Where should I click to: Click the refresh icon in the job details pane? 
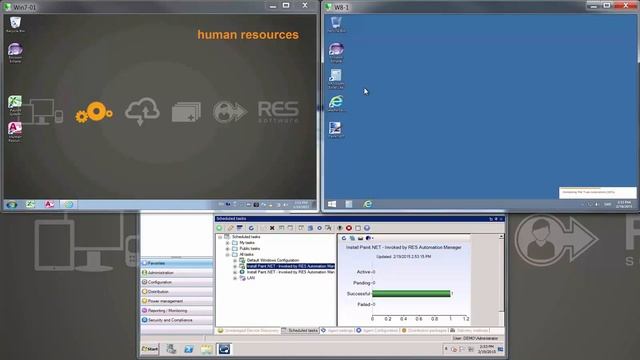344,238
